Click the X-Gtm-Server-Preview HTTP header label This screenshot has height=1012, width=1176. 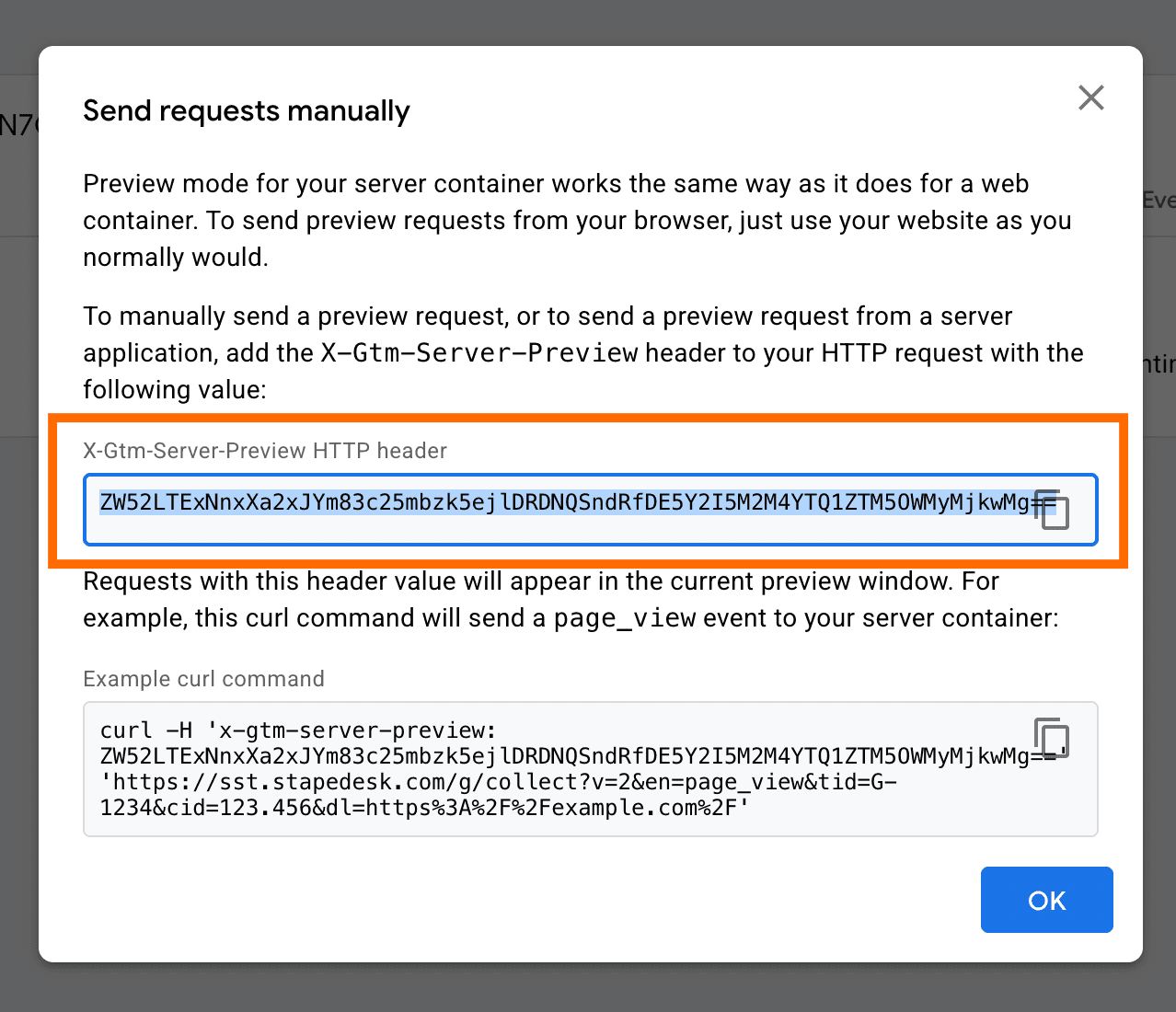tap(265, 451)
